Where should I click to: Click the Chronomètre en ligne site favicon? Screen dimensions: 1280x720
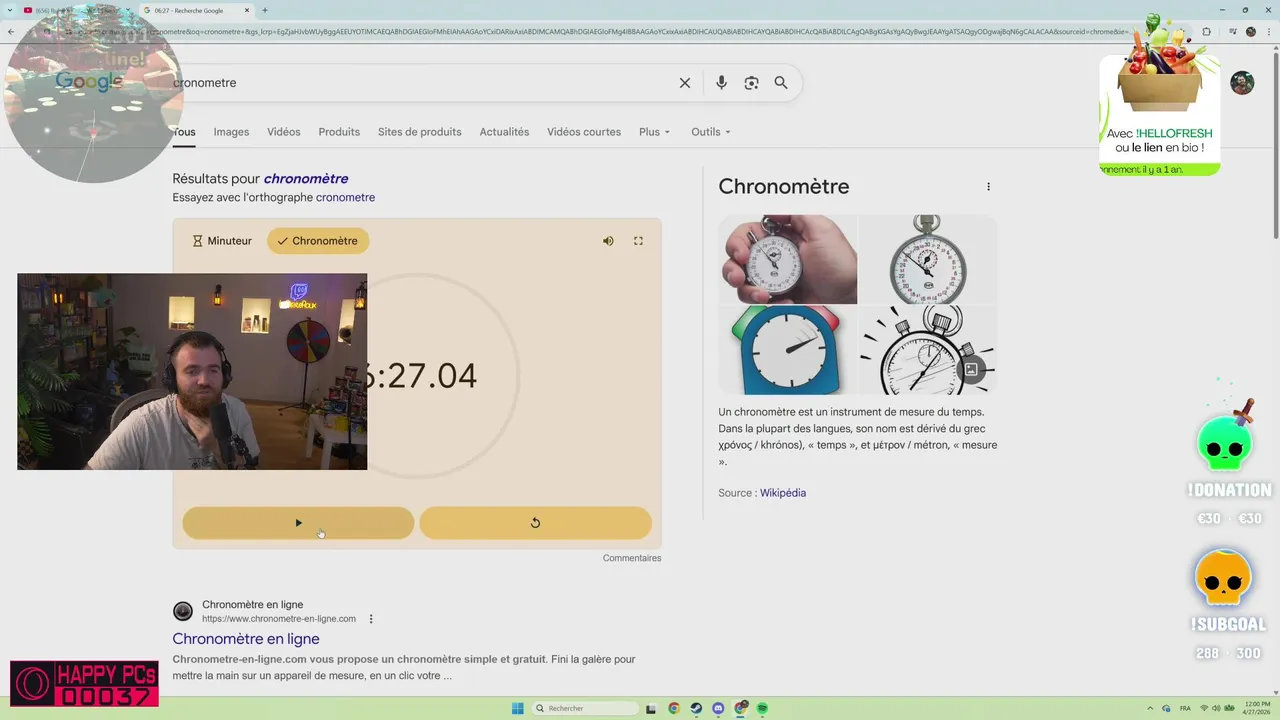click(183, 611)
